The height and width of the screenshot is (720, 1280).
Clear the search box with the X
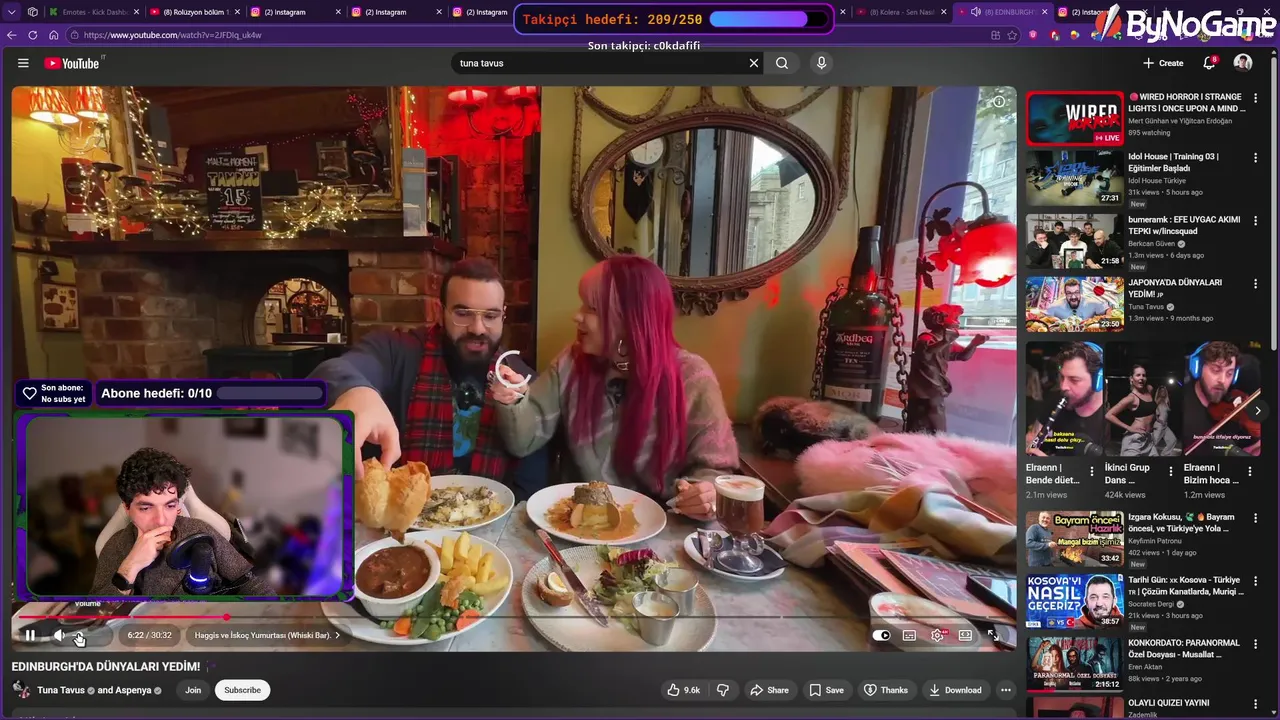pyautogui.click(x=754, y=63)
